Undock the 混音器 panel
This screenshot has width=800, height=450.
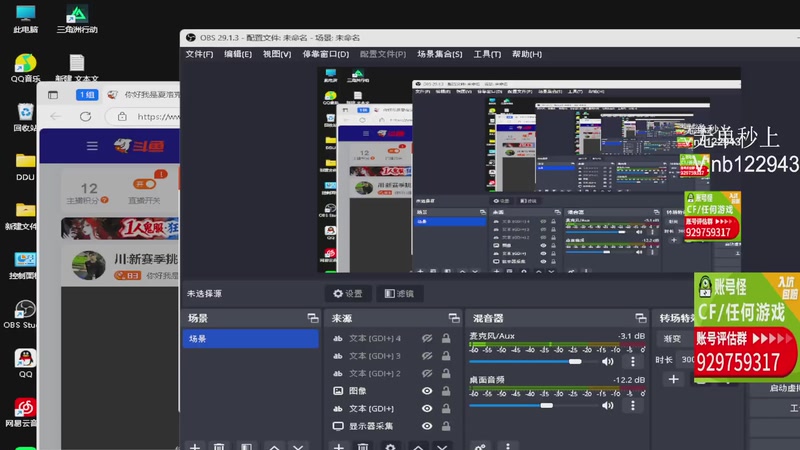pyautogui.click(x=641, y=318)
